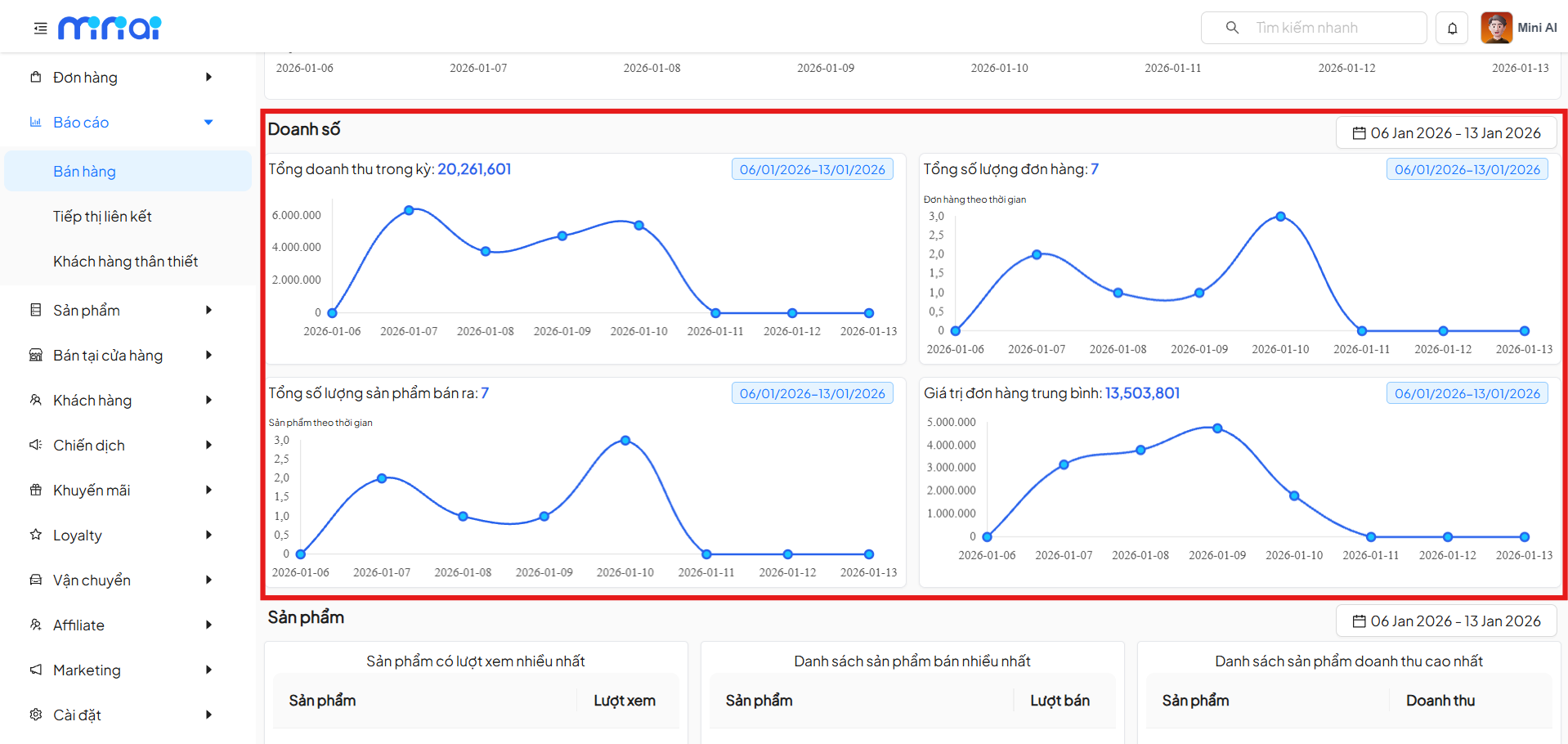Image resolution: width=1568 pixels, height=744 pixels.
Task: Click the Cài đặt gear icon
Action: [x=36, y=715]
